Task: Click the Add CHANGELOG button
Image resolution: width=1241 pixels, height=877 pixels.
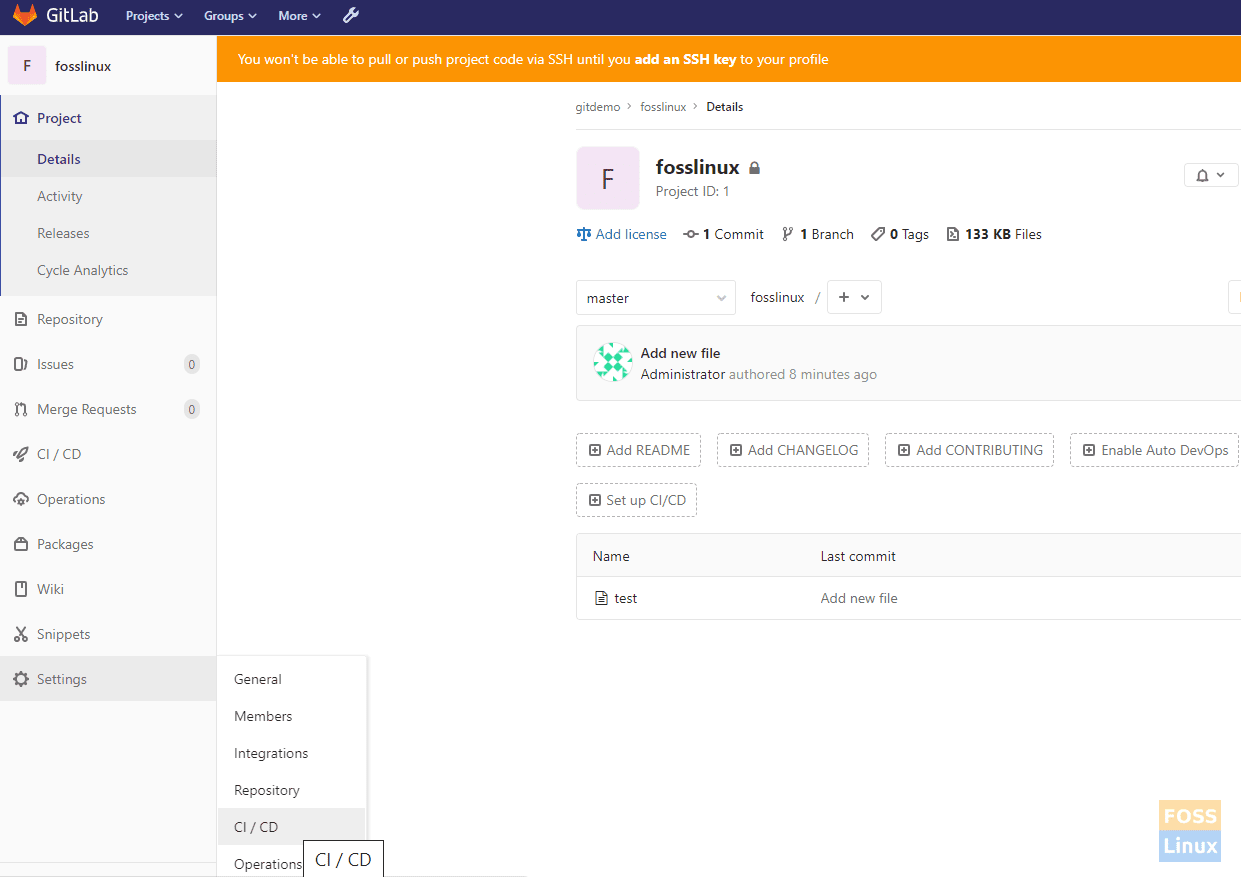Action: pyautogui.click(x=793, y=450)
